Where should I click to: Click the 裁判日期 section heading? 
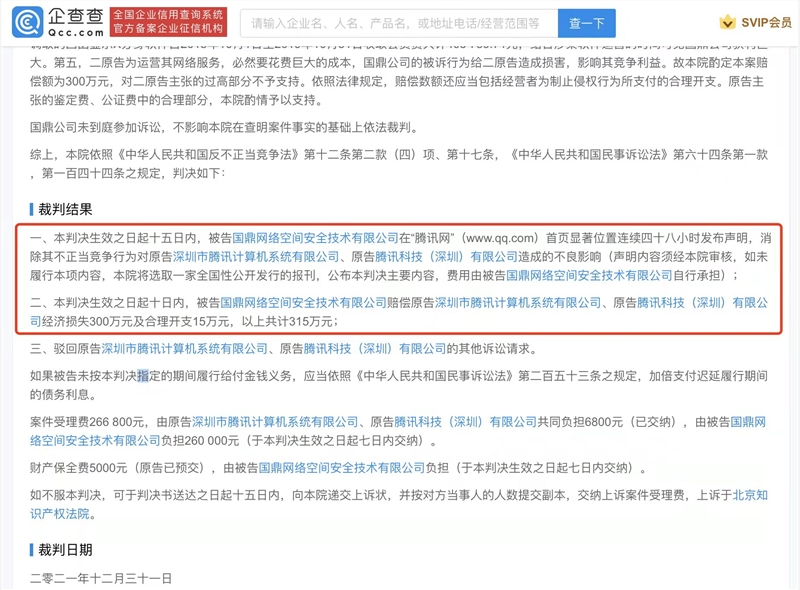pyautogui.click(x=66, y=549)
